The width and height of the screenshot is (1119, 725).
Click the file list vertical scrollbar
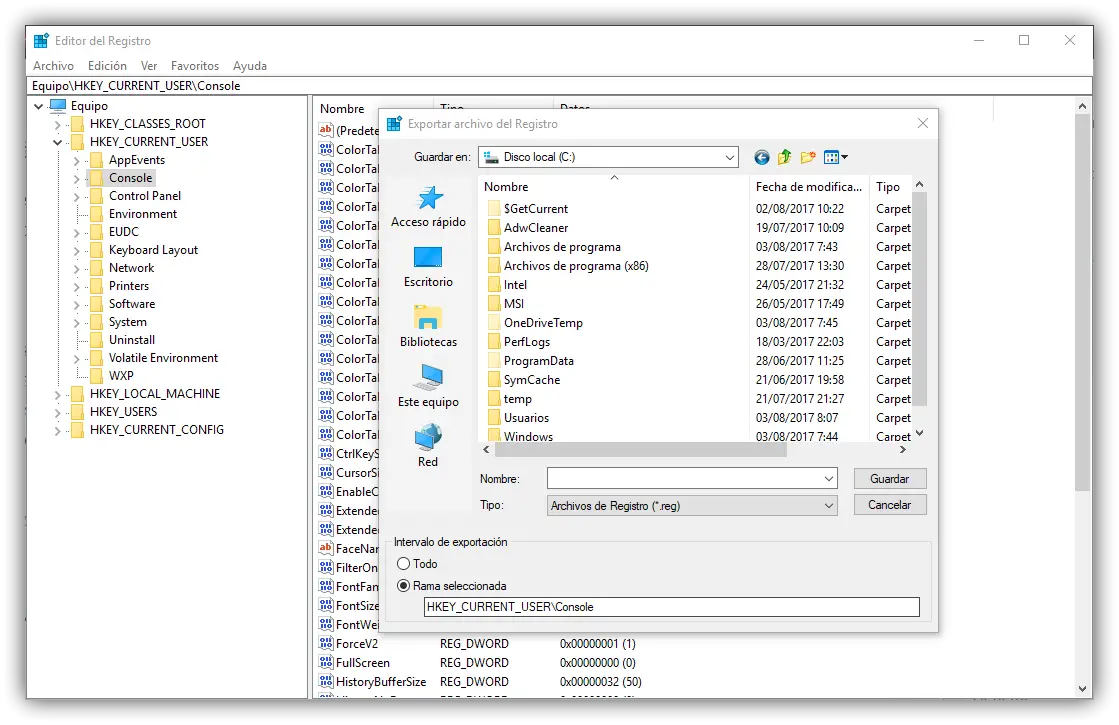point(919,298)
